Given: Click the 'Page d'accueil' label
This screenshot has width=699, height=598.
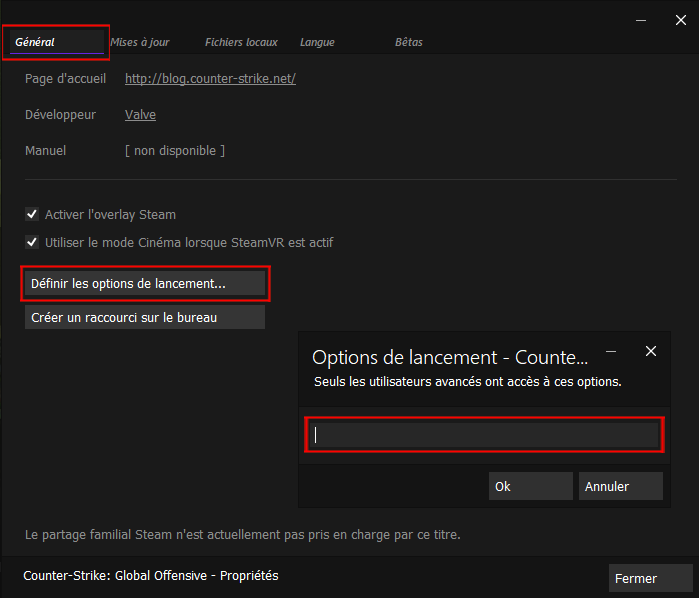Looking at the screenshot, I should 66,78.
